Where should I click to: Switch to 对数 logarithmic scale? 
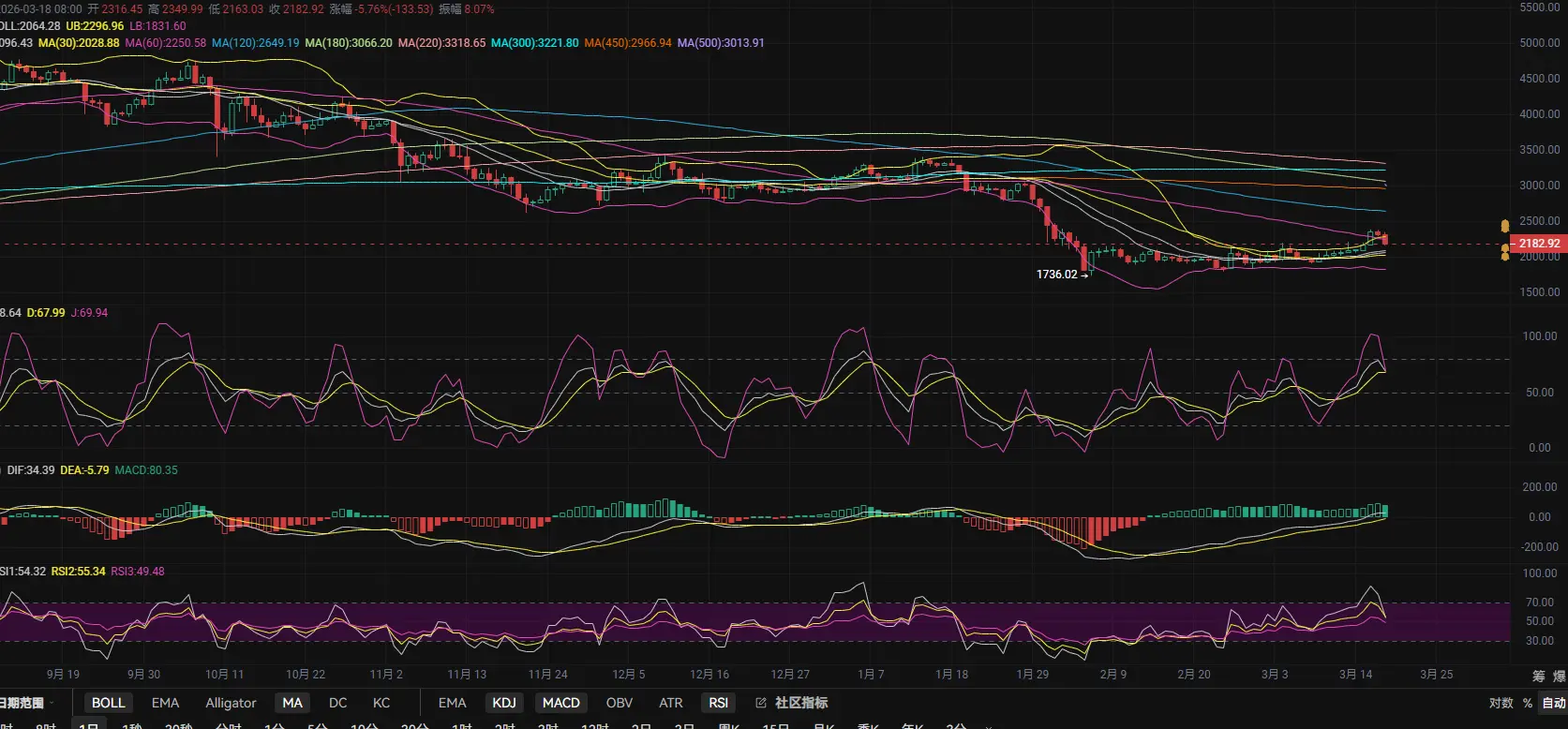1501,703
